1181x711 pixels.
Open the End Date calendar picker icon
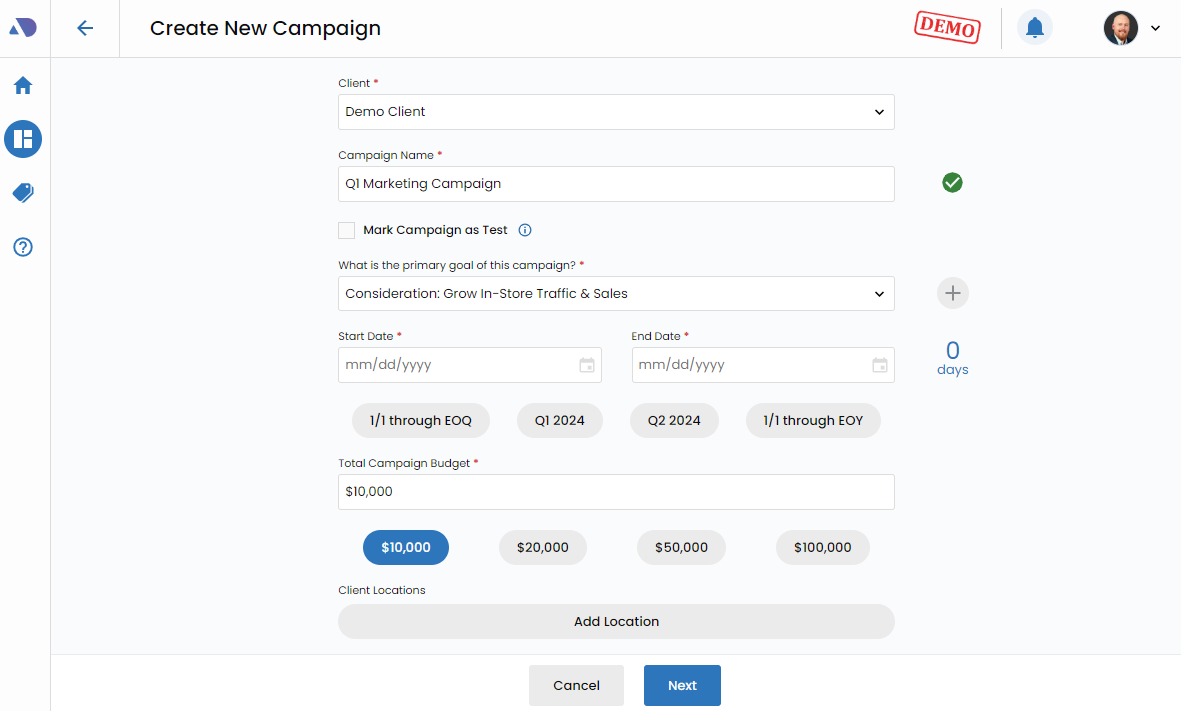[880, 365]
